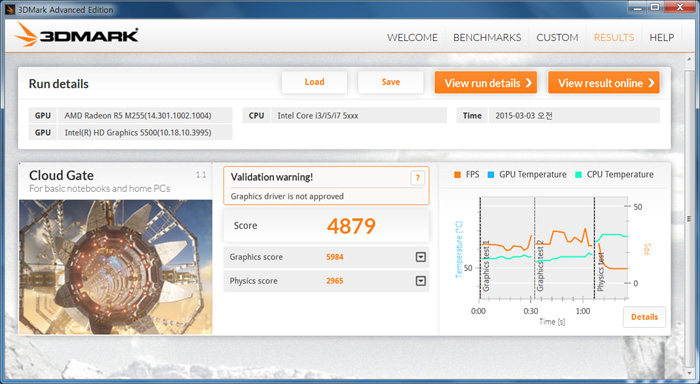700x384 pixels.
Task: Open the WELCOME tab
Action: pos(412,38)
